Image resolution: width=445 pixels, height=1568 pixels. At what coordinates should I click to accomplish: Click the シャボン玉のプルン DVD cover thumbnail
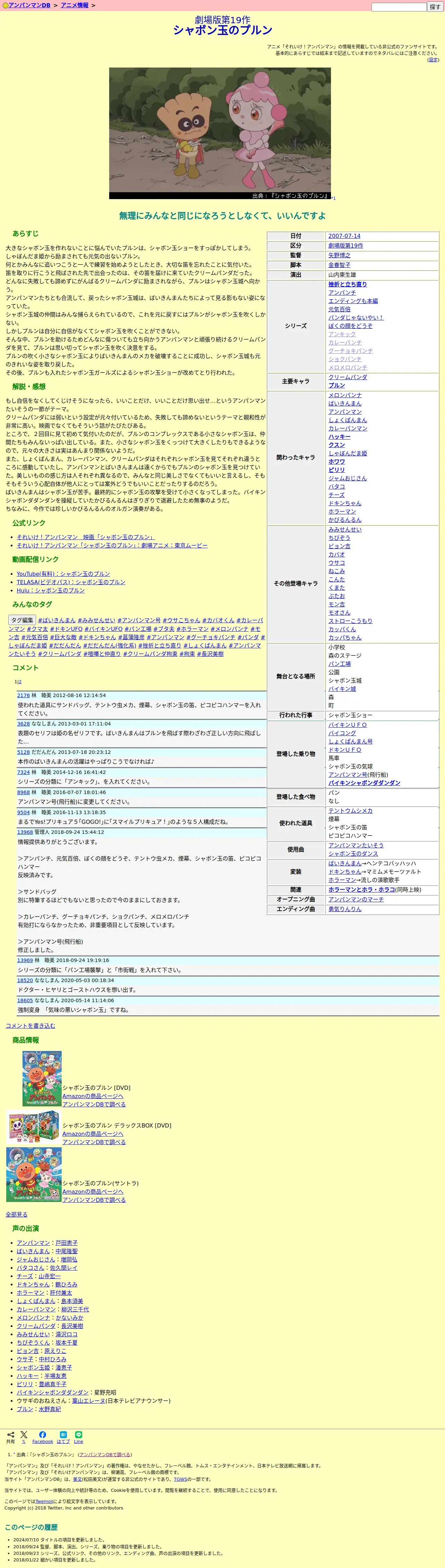tap(42, 1078)
